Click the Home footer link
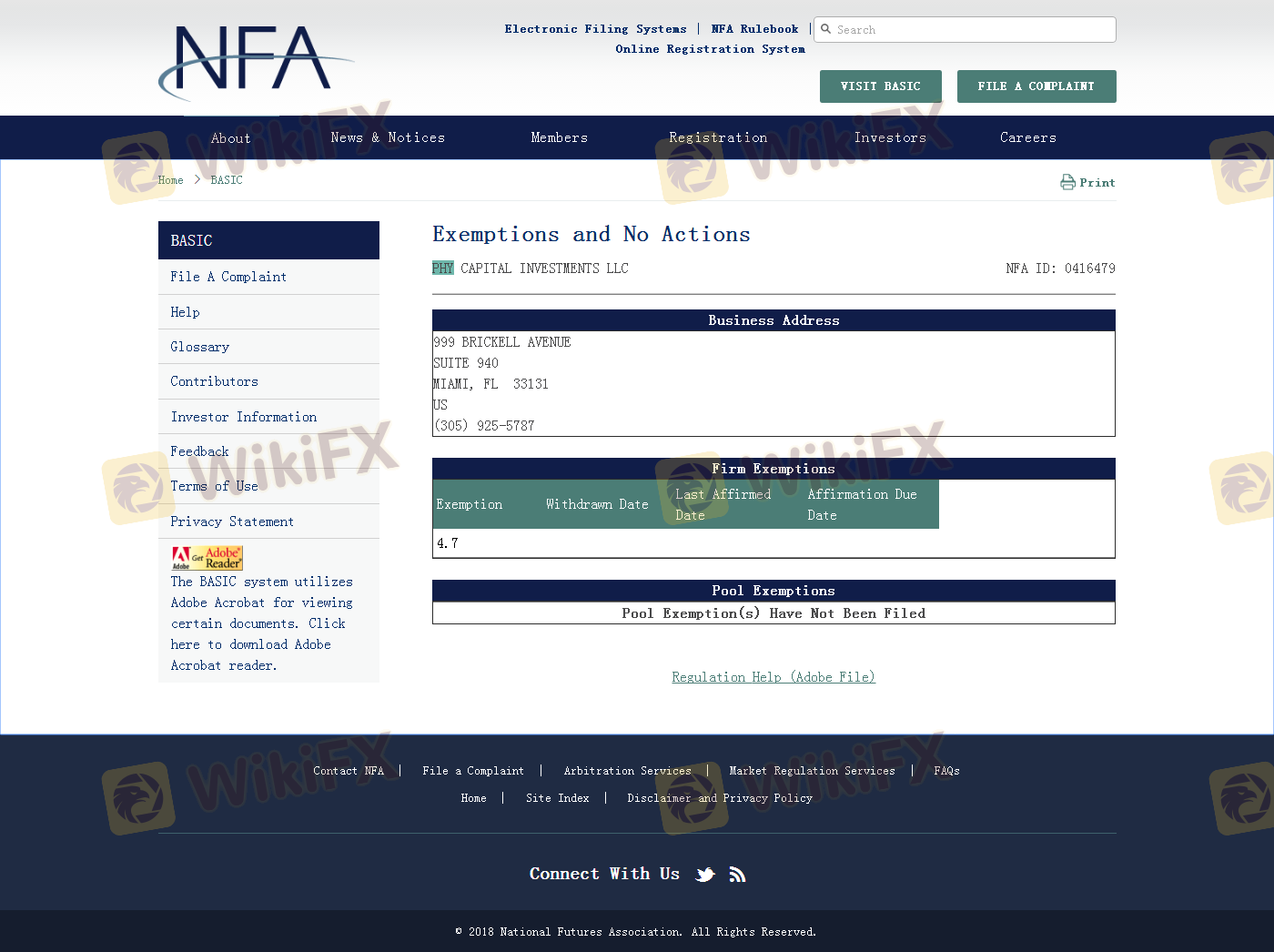 coord(474,798)
